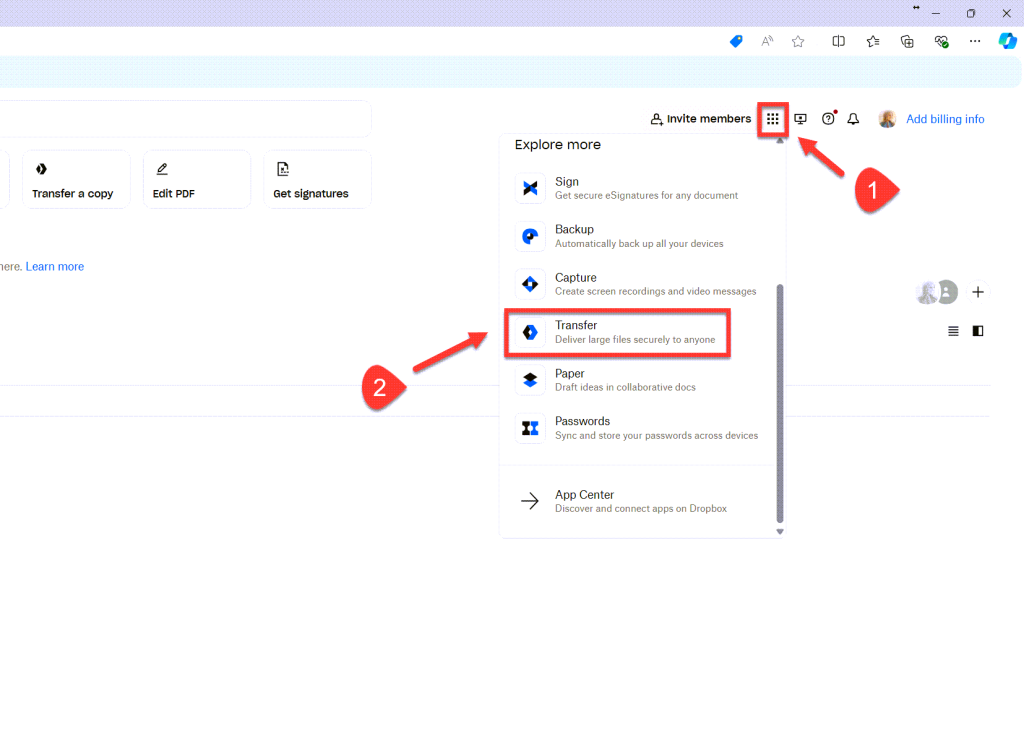Image resolution: width=1024 pixels, height=755 pixels.
Task: Click Invite members button
Action: [x=701, y=119]
